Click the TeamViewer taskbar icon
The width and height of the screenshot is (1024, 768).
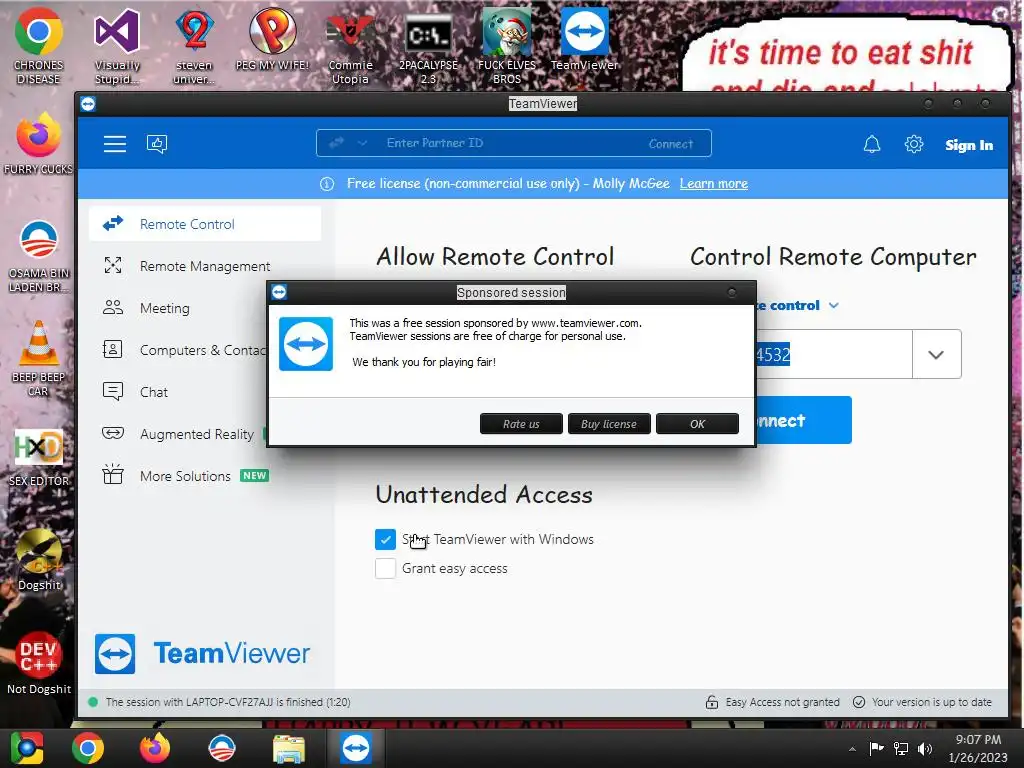pyautogui.click(x=355, y=748)
